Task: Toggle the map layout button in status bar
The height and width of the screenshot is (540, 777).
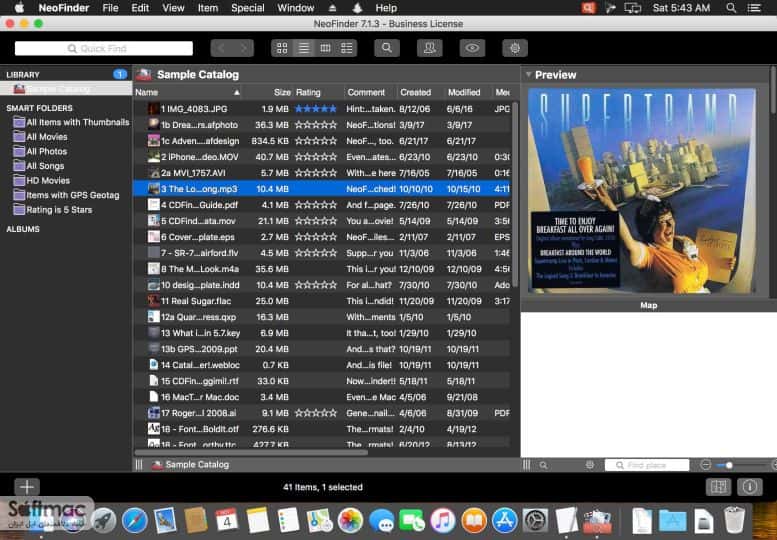Action: (719, 487)
